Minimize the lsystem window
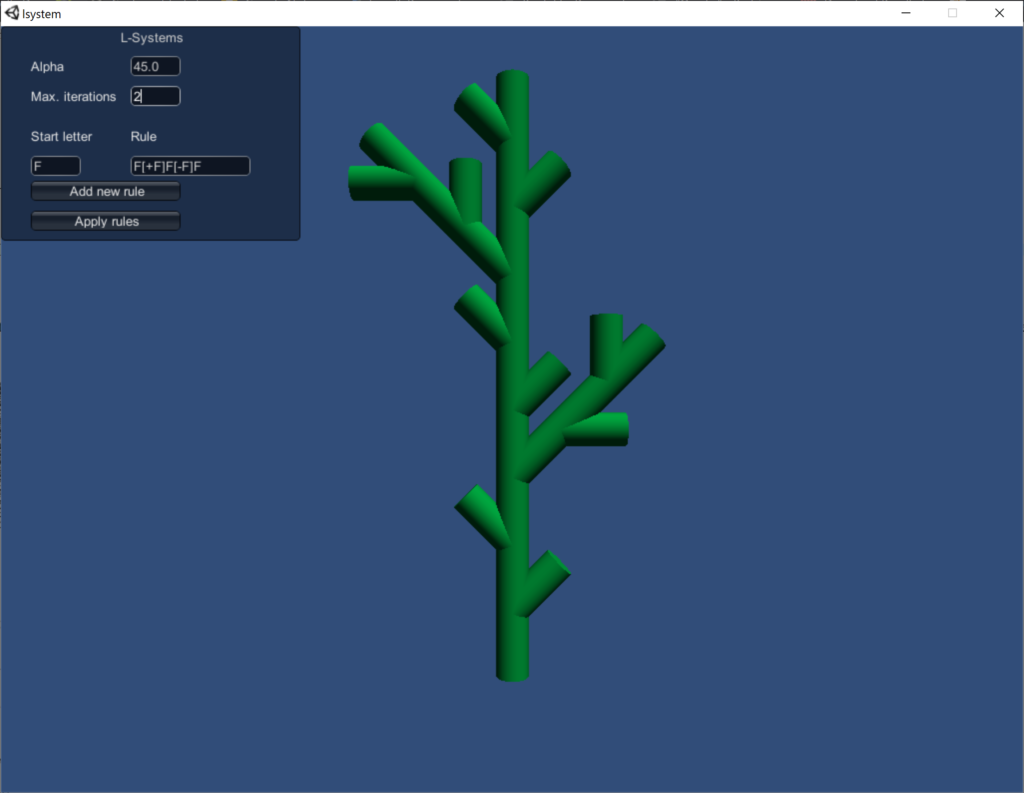 906,13
